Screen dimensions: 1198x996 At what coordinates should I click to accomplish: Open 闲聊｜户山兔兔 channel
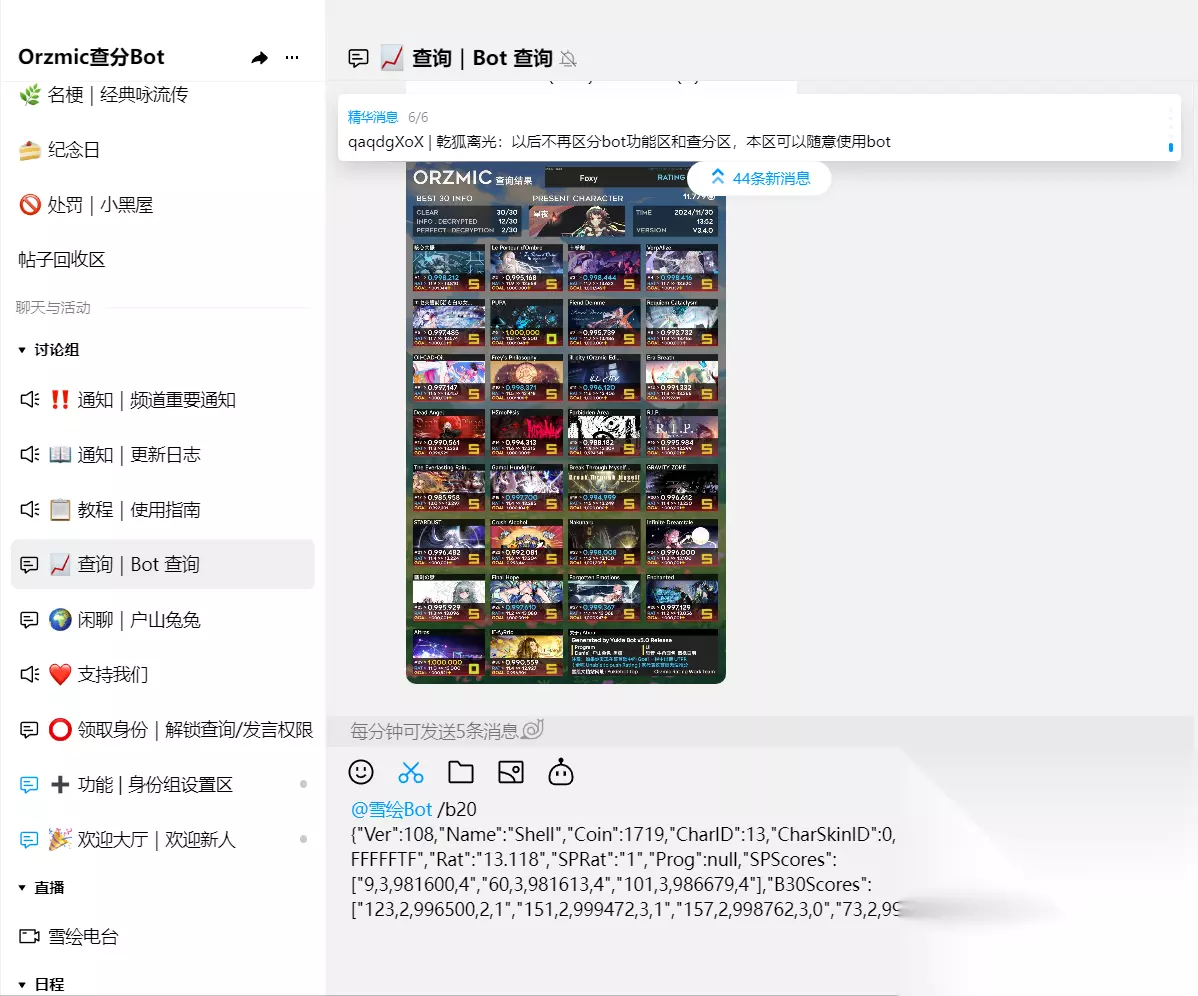pos(163,619)
